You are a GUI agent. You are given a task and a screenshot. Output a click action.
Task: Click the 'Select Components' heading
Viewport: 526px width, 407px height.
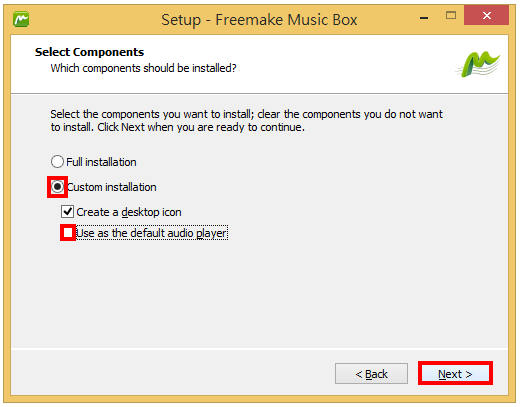pyautogui.click(x=90, y=52)
